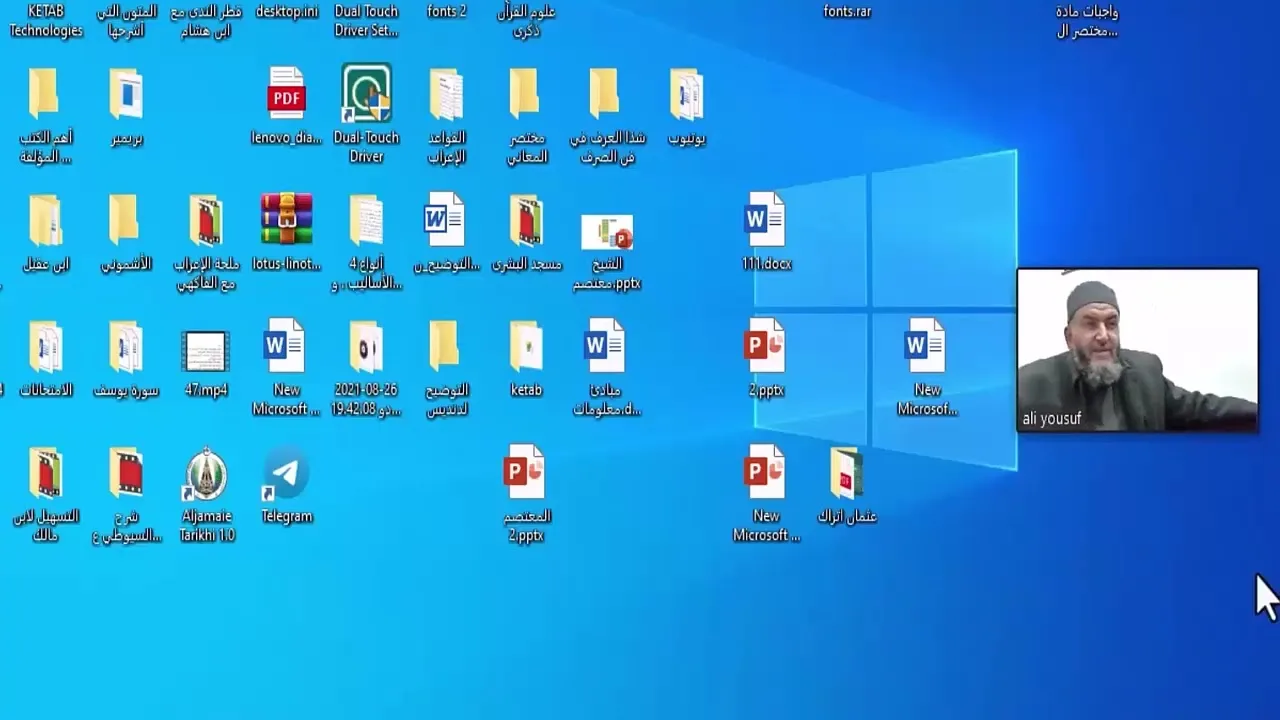Image resolution: width=1280 pixels, height=720 pixels.
Task: Select the fonts.rar label at top
Action: point(847,12)
